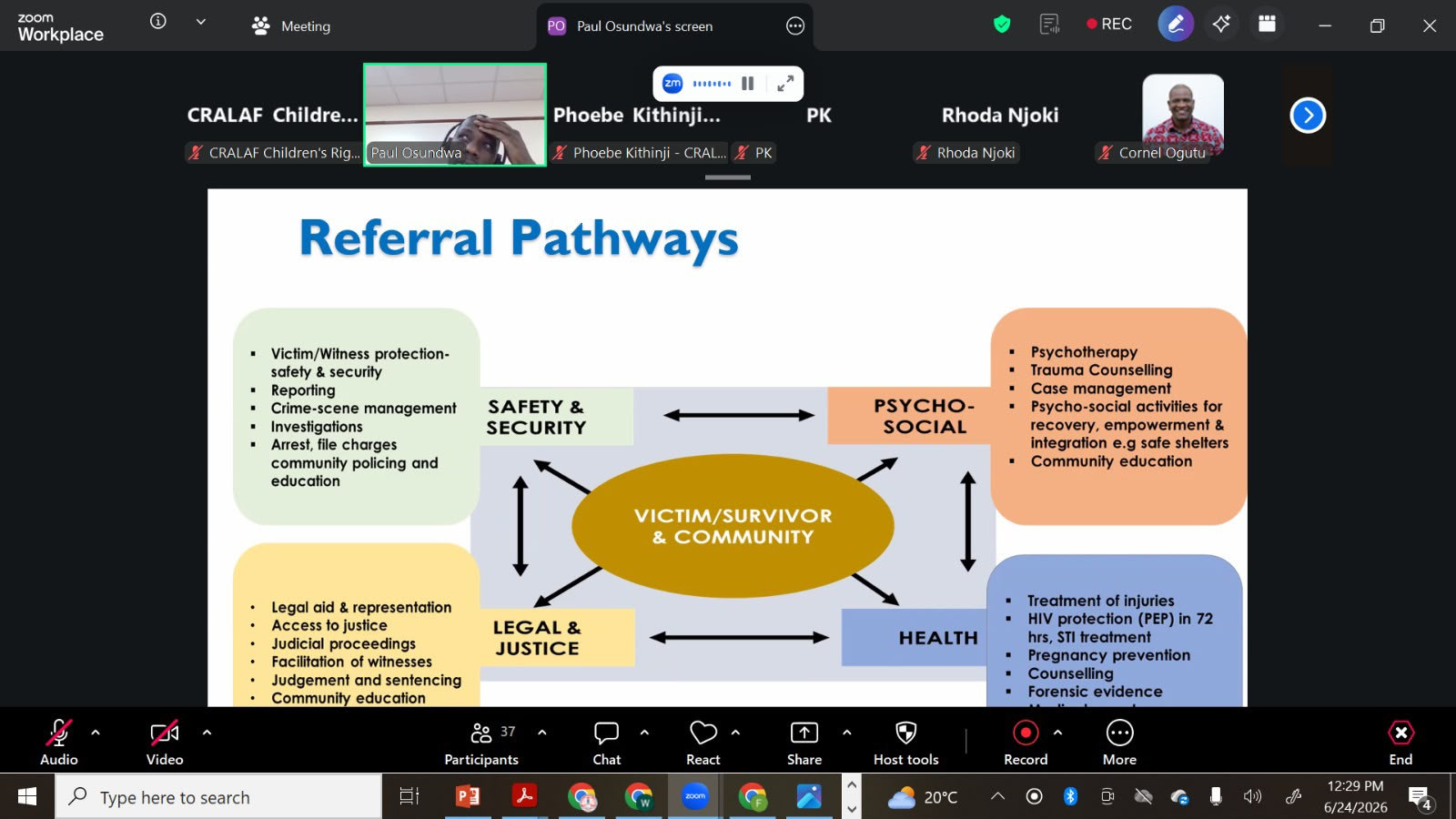Click the Rhoda Njoki participant tile

pyautogui.click(x=1000, y=115)
